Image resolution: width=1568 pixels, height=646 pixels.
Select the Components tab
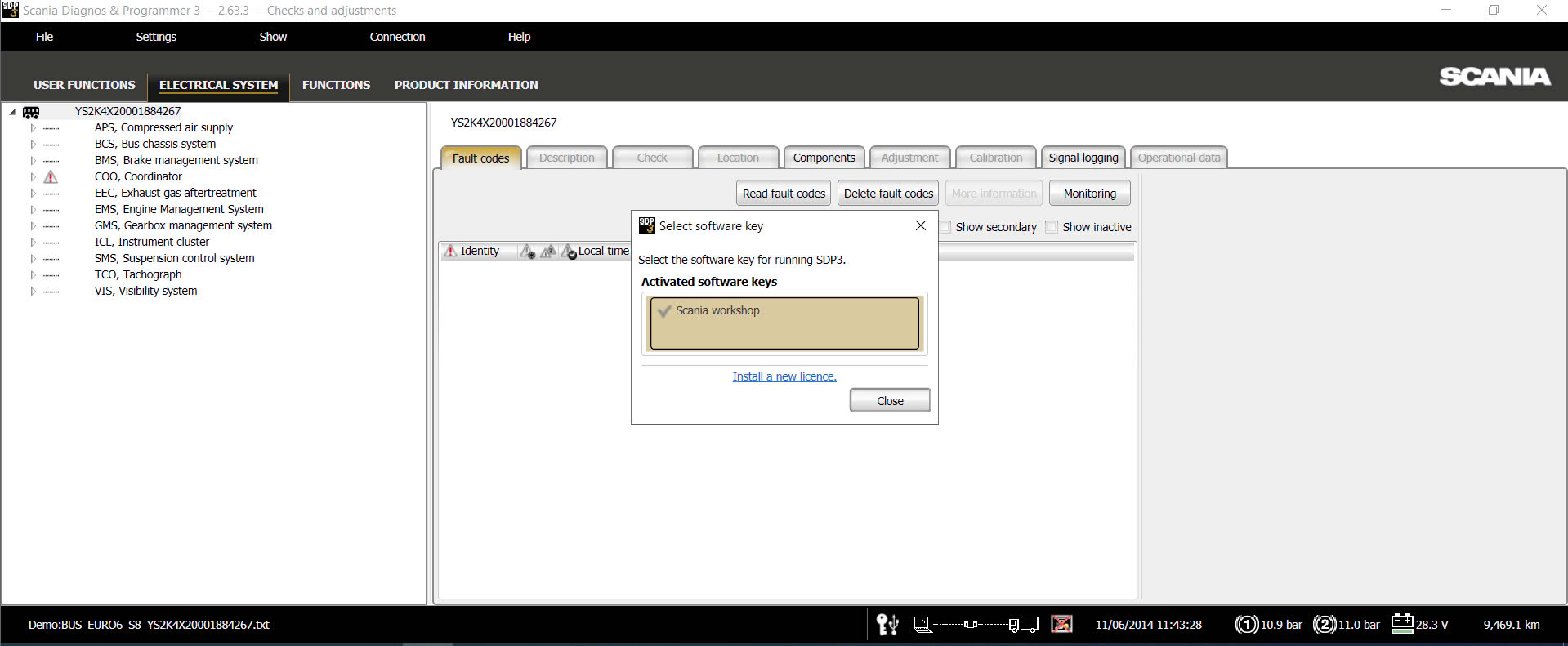pyautogui.click(x=824, y=158)
